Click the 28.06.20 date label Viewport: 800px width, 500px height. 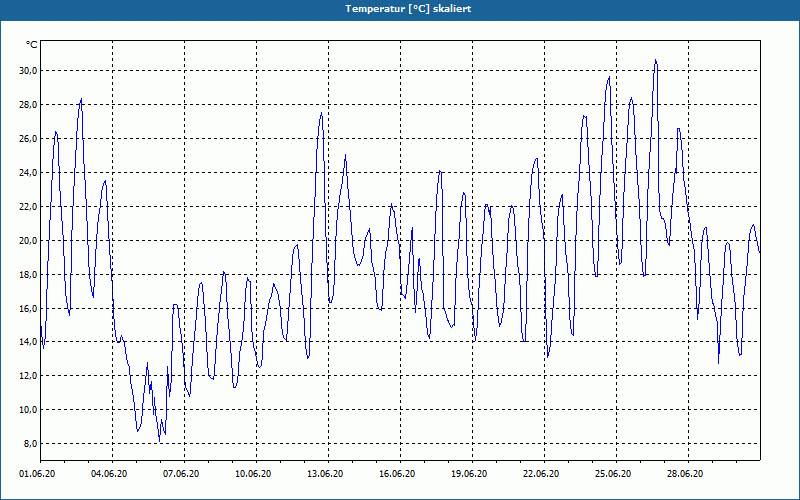[x=685, y=474]
